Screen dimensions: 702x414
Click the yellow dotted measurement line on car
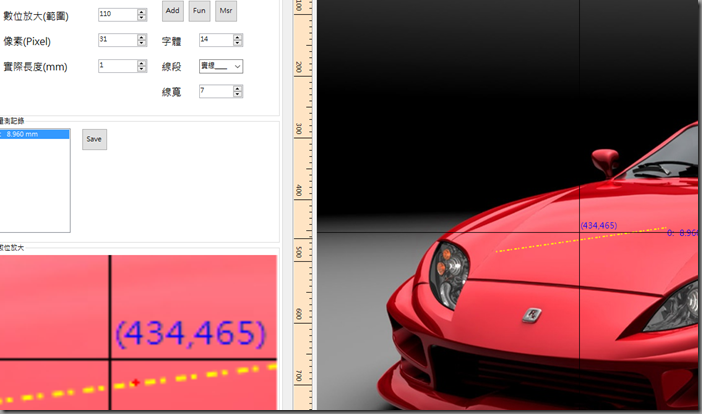(x=581, y=239)
